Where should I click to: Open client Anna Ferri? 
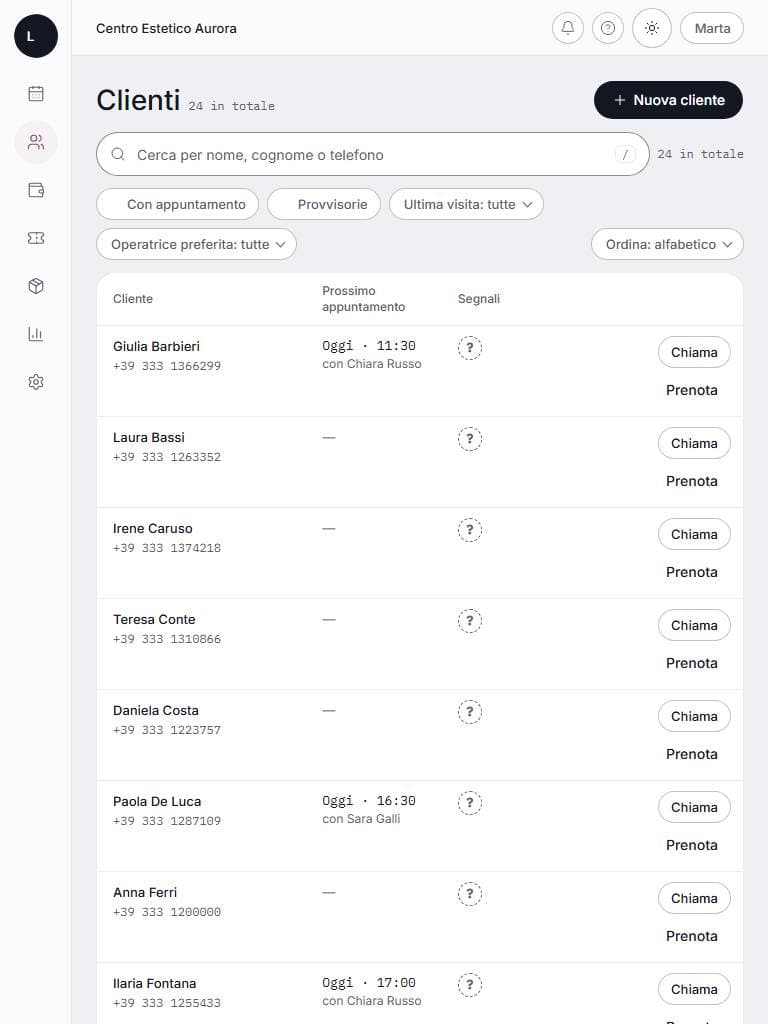(x=145, y=892)
